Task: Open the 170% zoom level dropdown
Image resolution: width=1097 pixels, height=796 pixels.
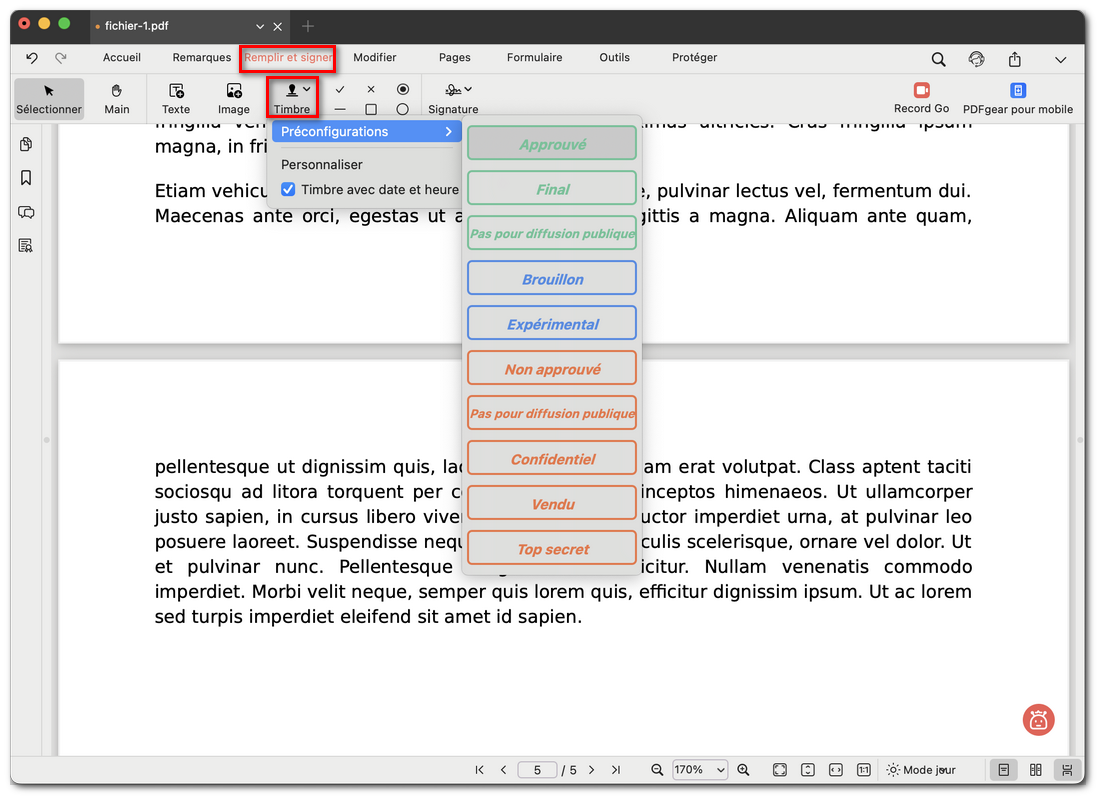Action: pyautogui.click(x=700, y=770)
